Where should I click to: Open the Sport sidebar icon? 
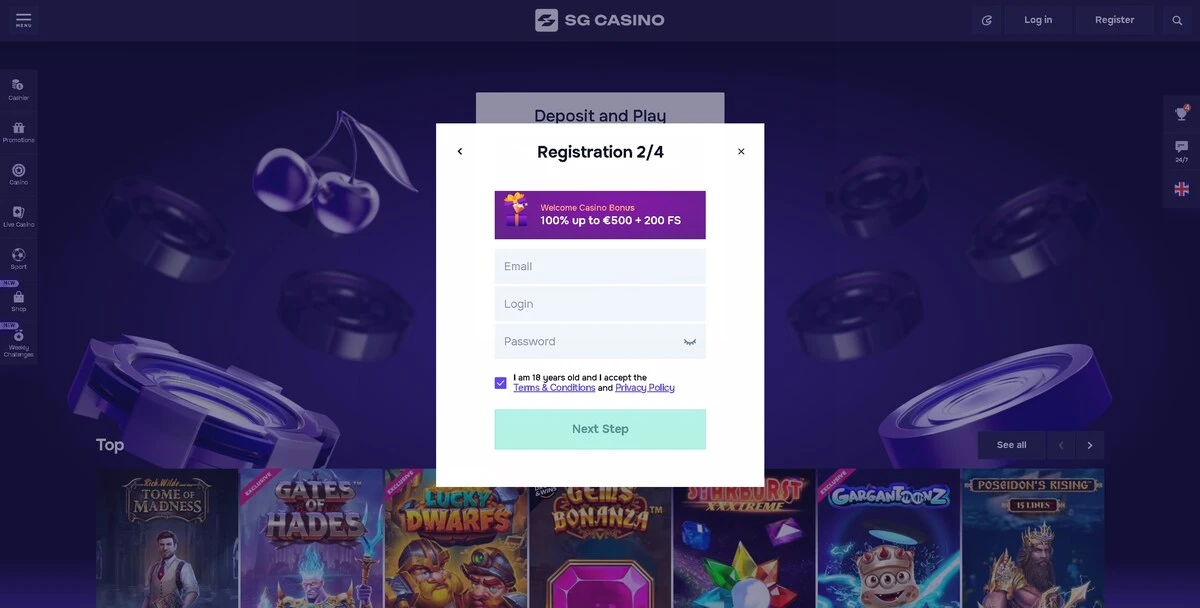(18, 258)
